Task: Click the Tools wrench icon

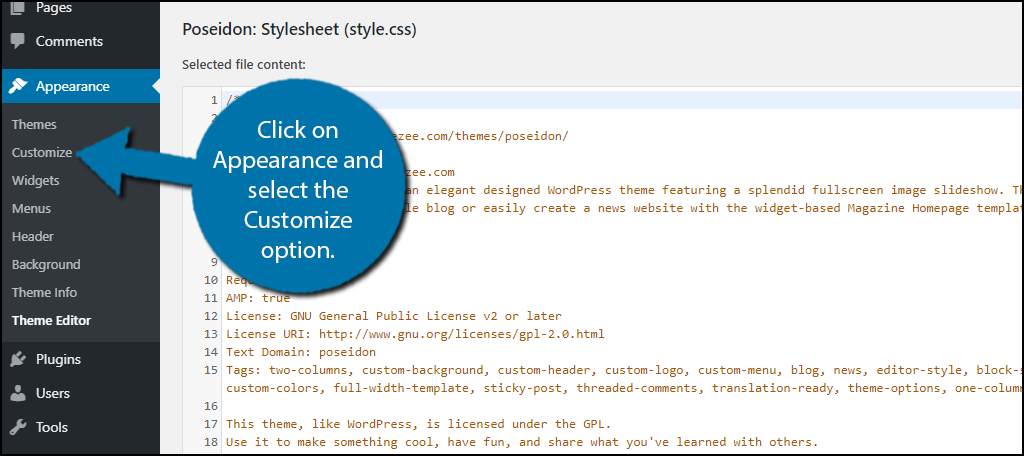Action: pos(18,427)
